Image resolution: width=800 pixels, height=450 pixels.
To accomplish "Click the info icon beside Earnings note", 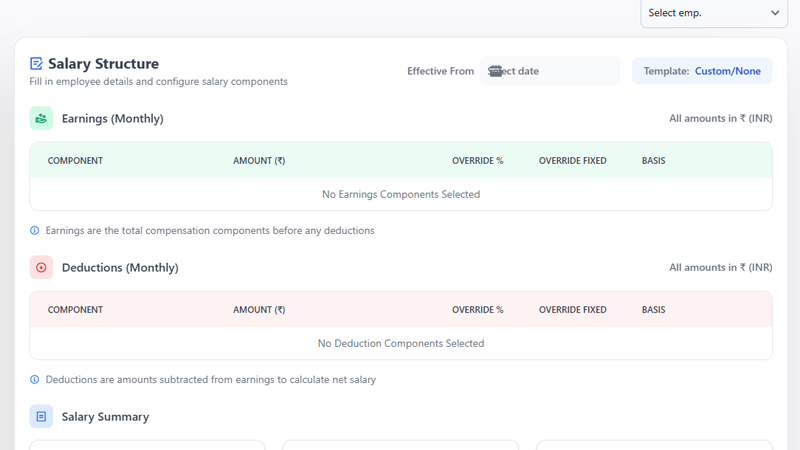I will point(35,231).
